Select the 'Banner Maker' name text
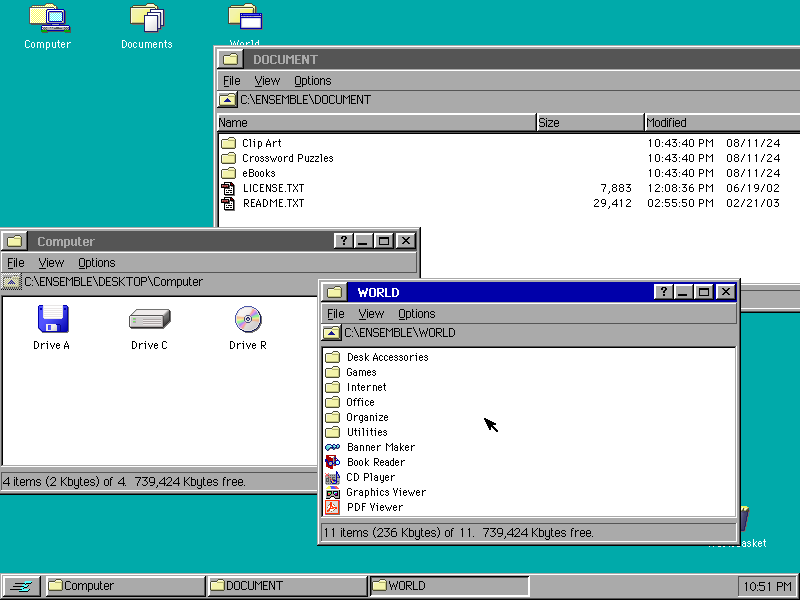The width and height of the screenshot is (800, 600). point(381,447)
